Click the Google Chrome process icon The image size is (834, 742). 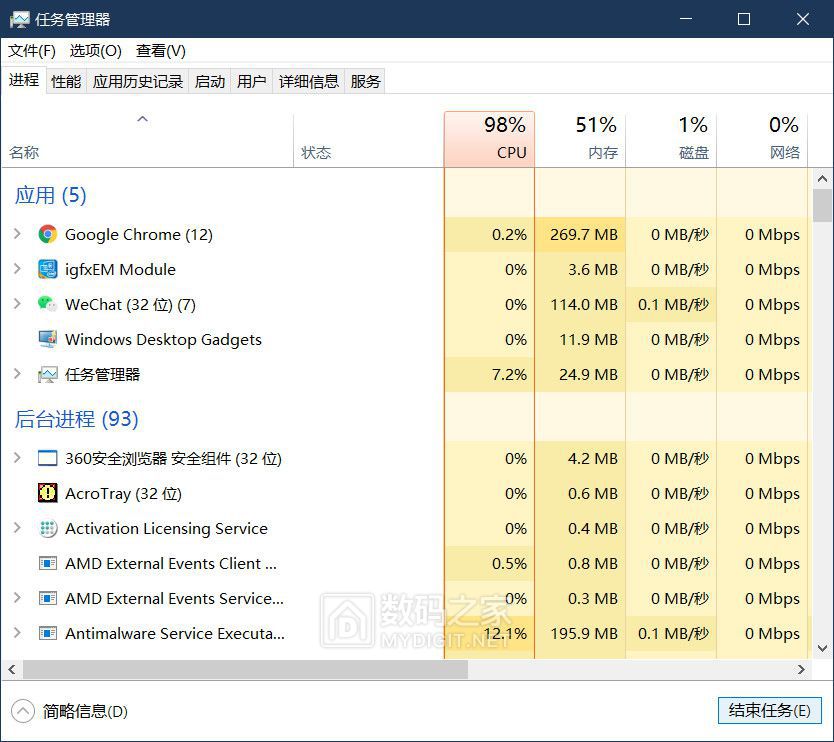[47, 235]
